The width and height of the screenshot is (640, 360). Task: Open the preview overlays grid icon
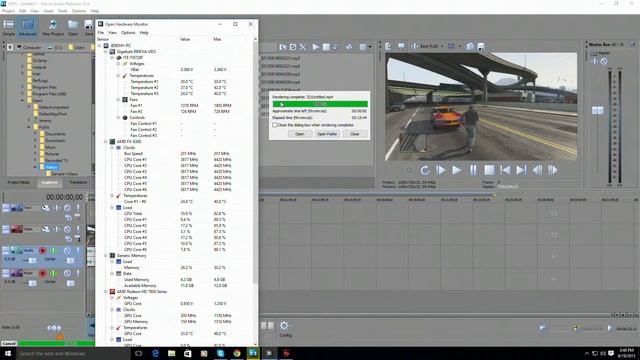click(451, 47)
